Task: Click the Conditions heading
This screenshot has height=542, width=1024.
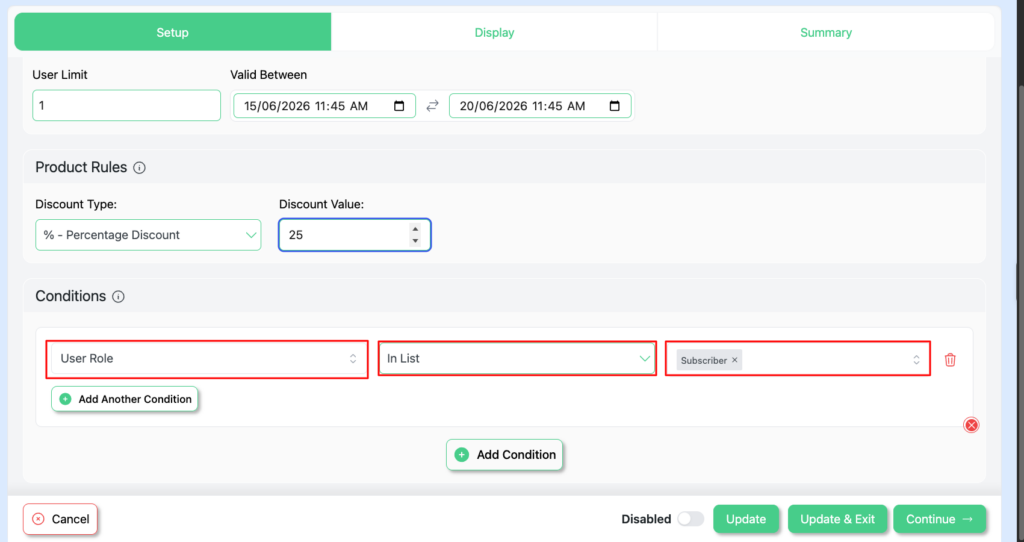Action: (71, 296)
